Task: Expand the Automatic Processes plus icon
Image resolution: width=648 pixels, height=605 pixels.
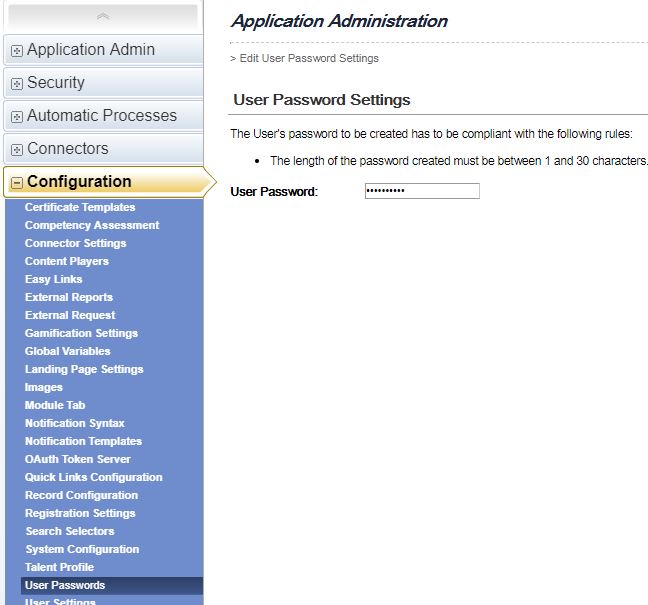Action: [17, 117]
